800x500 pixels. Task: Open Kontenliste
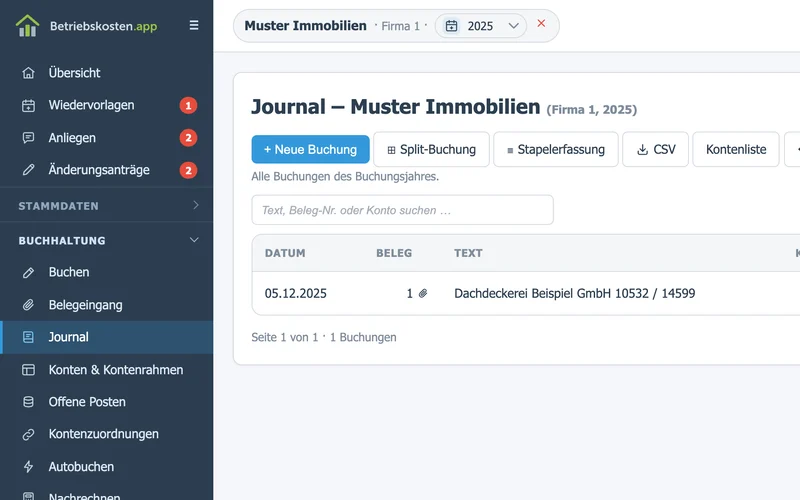pos(736,149)
